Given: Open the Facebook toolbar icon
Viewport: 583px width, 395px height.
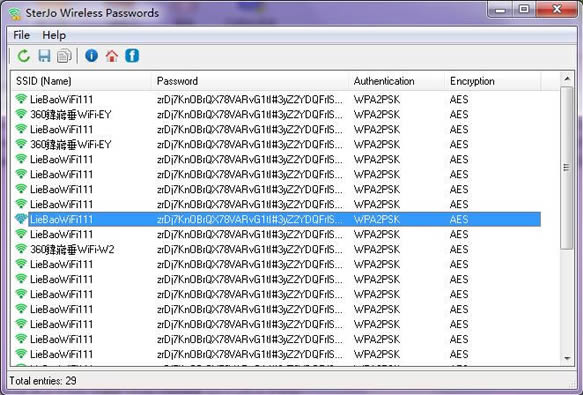Looking at the screenshot, I should [x=132, y=56].
